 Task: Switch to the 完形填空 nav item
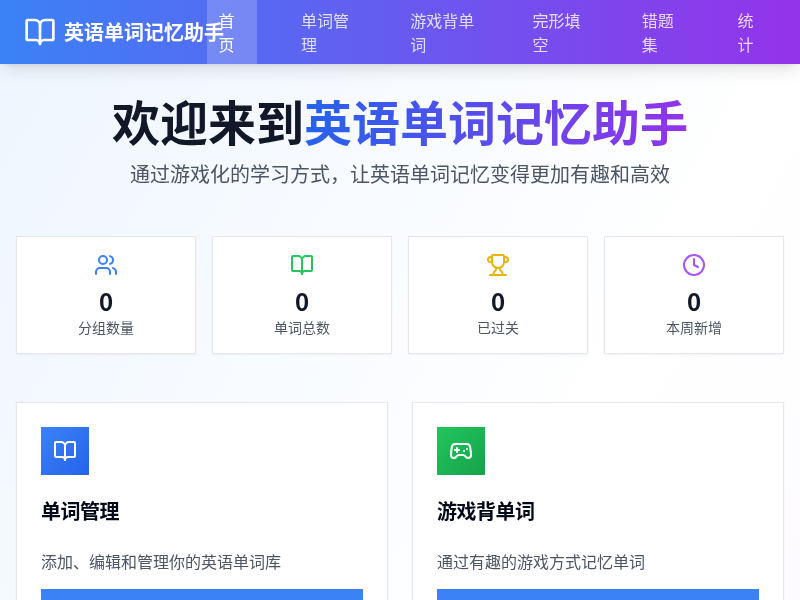(x=556, y=33)
